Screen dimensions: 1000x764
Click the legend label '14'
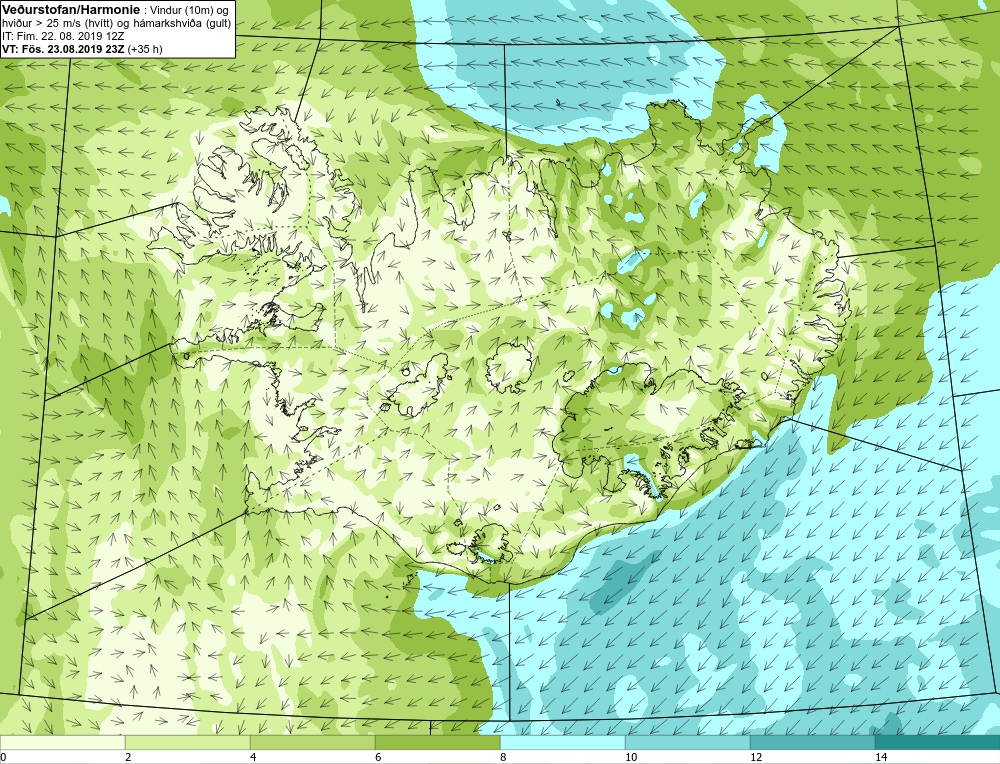(881, 757)
